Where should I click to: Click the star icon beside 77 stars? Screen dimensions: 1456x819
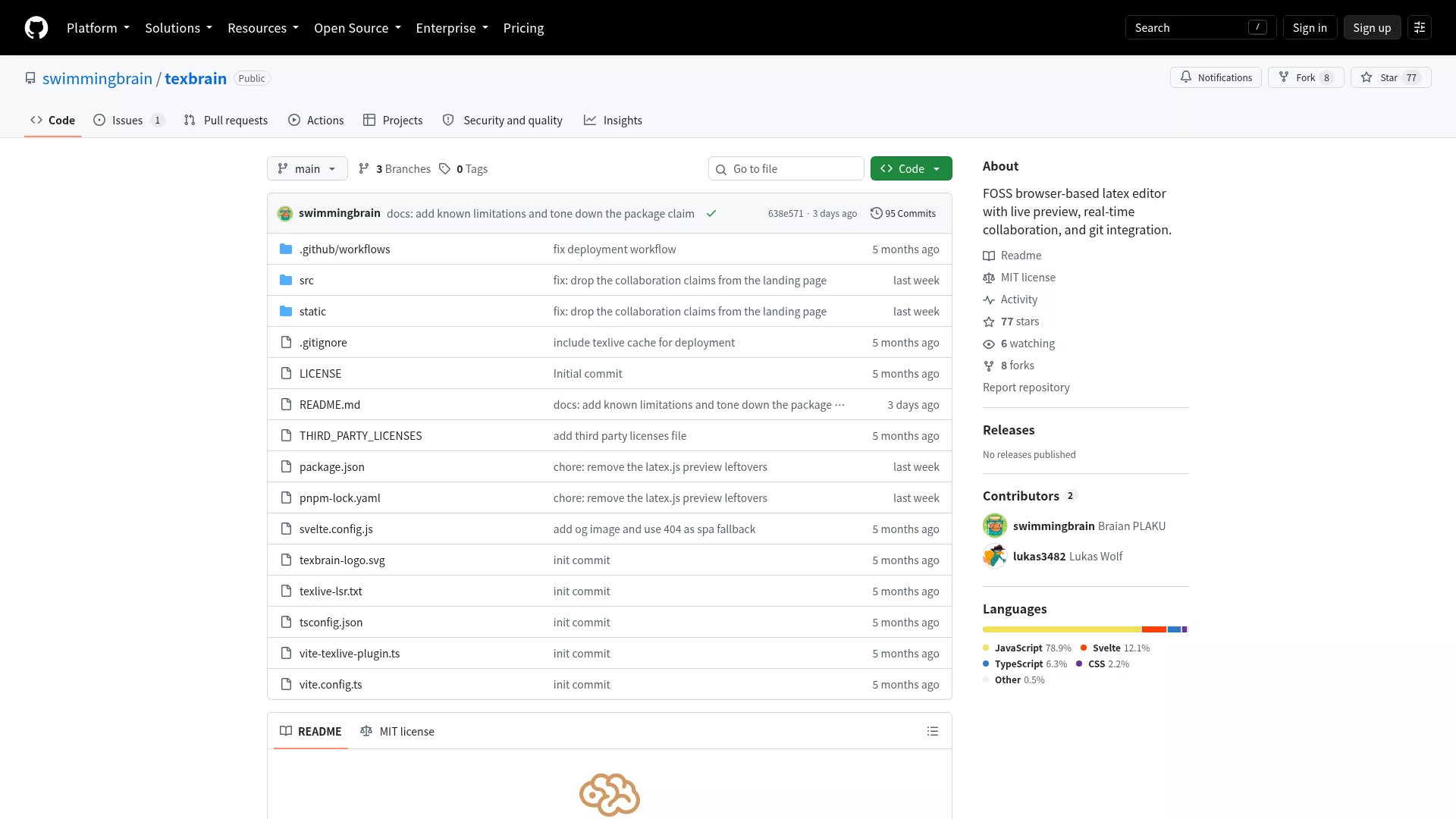tap(989, 322)
